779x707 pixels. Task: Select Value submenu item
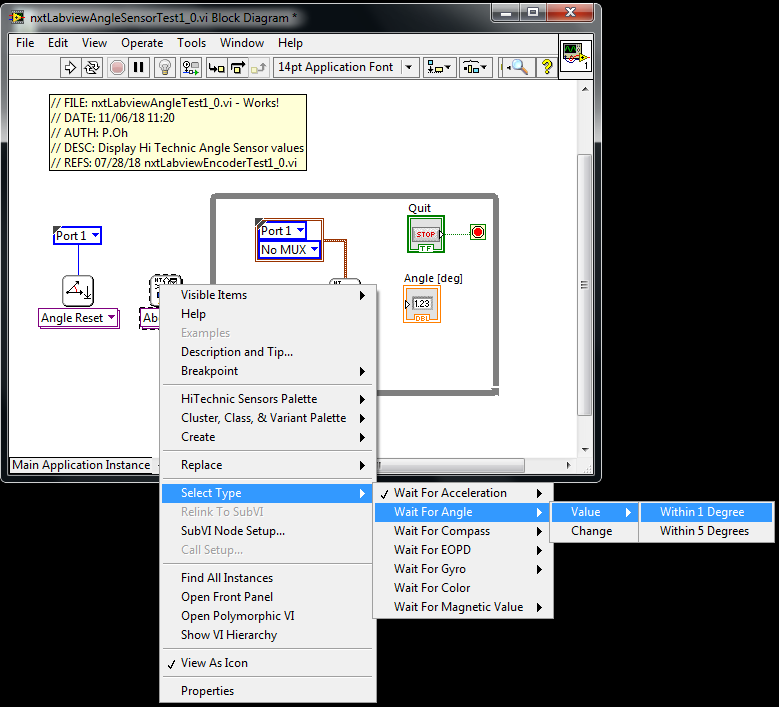coord(594,512)
